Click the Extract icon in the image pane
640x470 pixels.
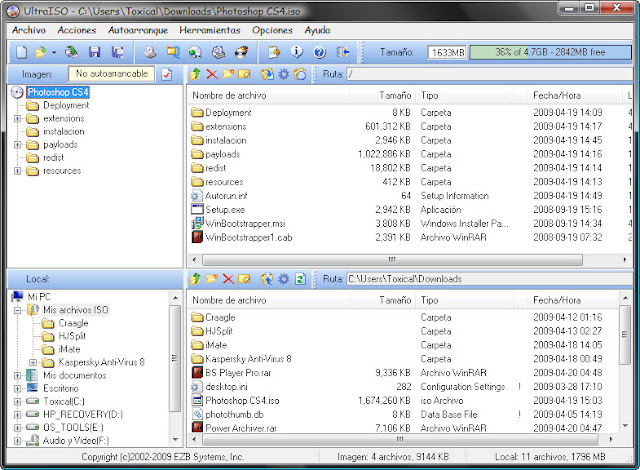pyautogui.click(x=267, y=74)
